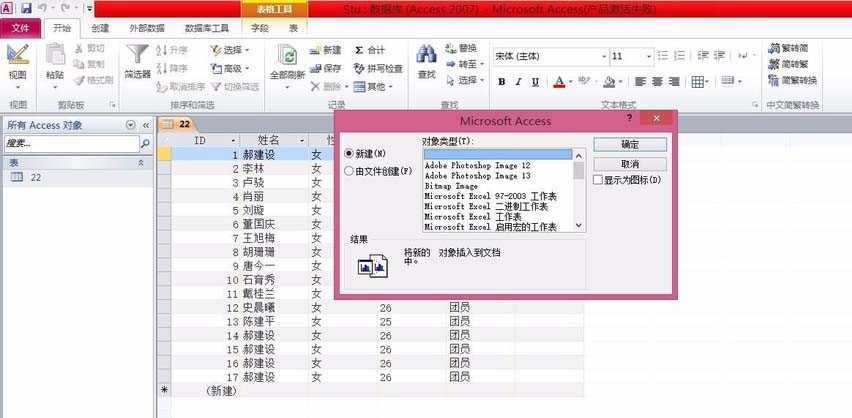Switch to the 创建 ribbon tab
Image resolution: width=852 pixels, height=418 pixels.
point(100,28)
